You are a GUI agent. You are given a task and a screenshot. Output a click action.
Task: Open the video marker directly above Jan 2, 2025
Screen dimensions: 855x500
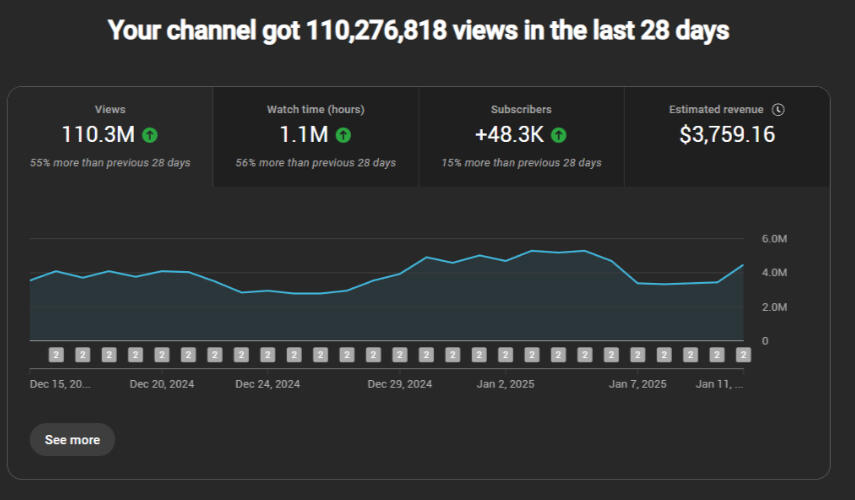(x=505, y=355)
